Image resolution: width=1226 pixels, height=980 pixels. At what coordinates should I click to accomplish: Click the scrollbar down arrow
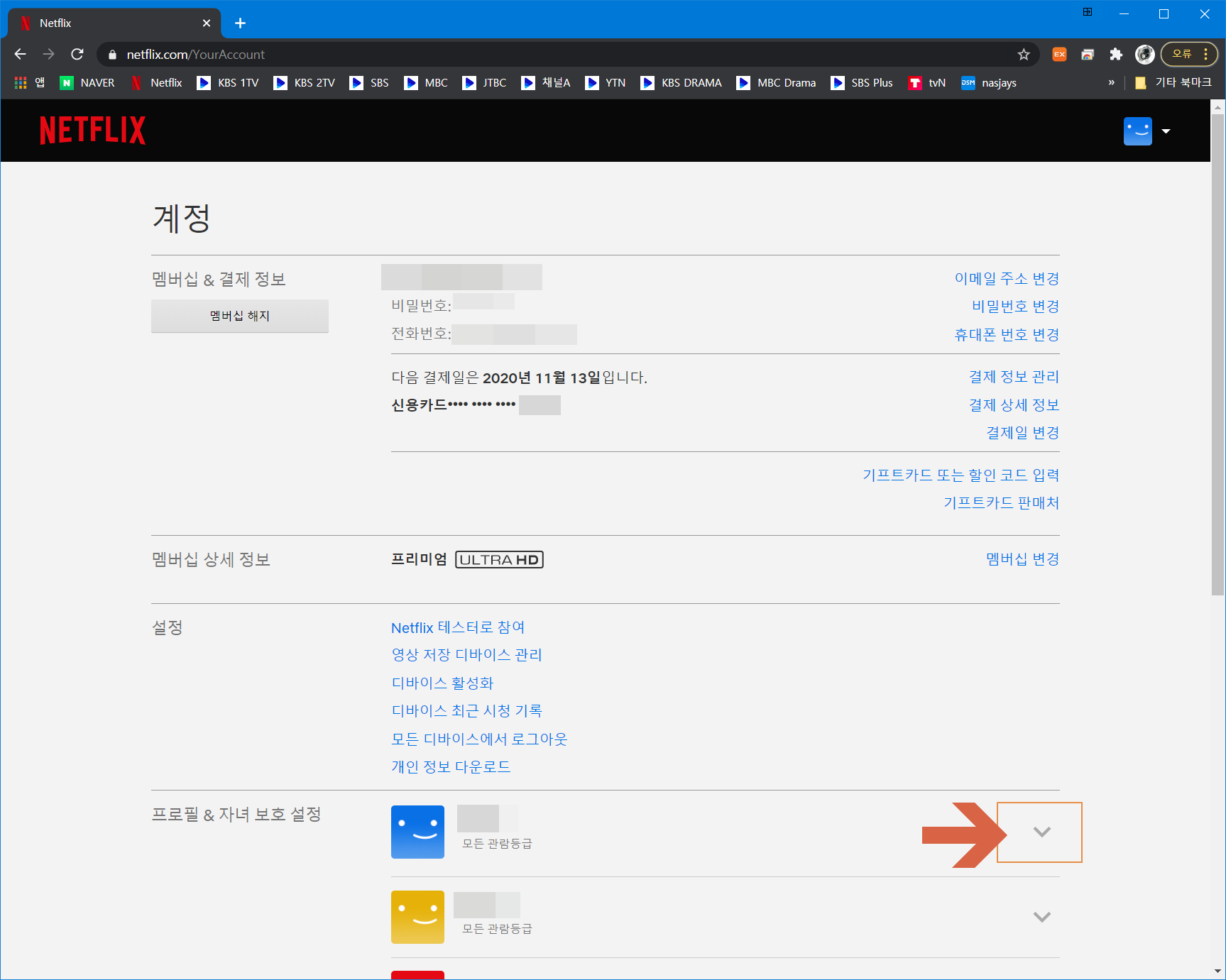pyautogui.click(x=1217, y=971)
